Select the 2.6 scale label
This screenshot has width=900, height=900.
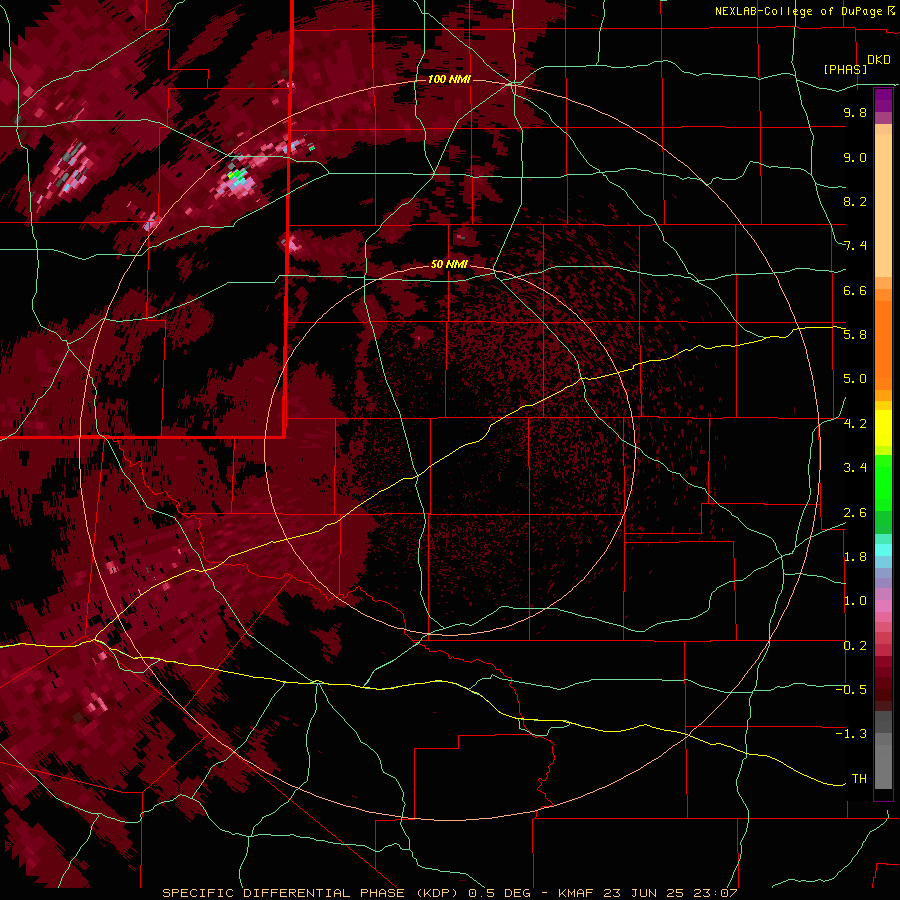(855, 513)
